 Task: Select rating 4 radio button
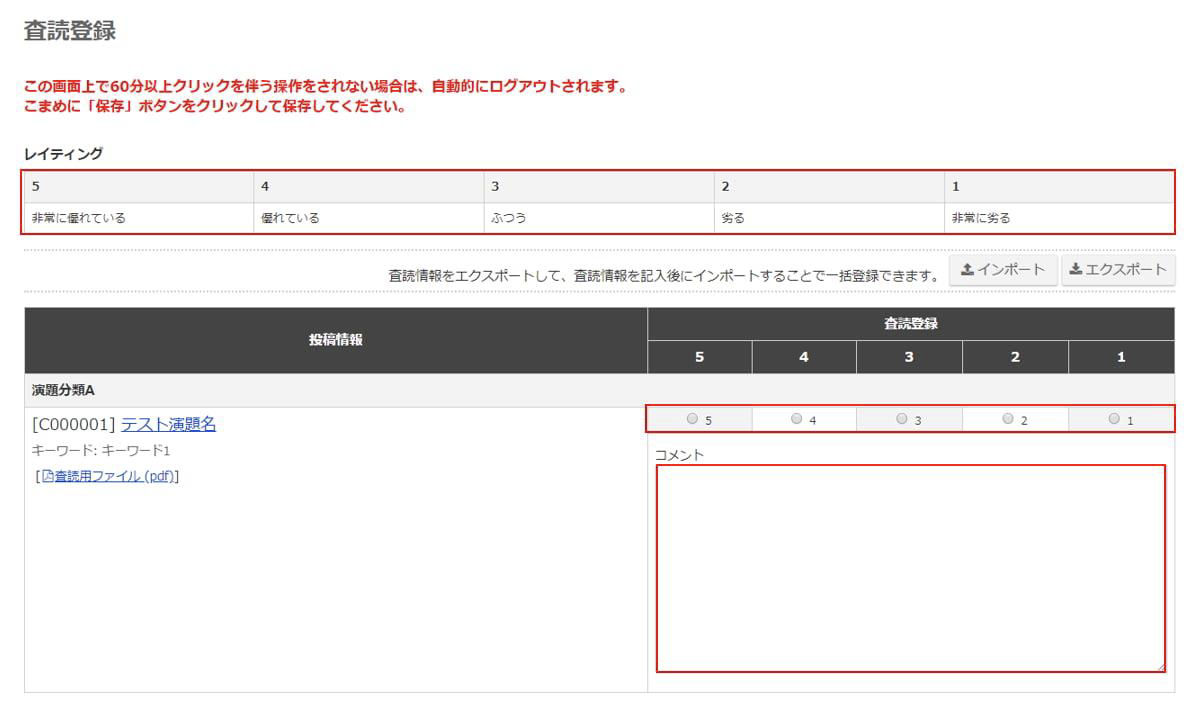[796, 420]
